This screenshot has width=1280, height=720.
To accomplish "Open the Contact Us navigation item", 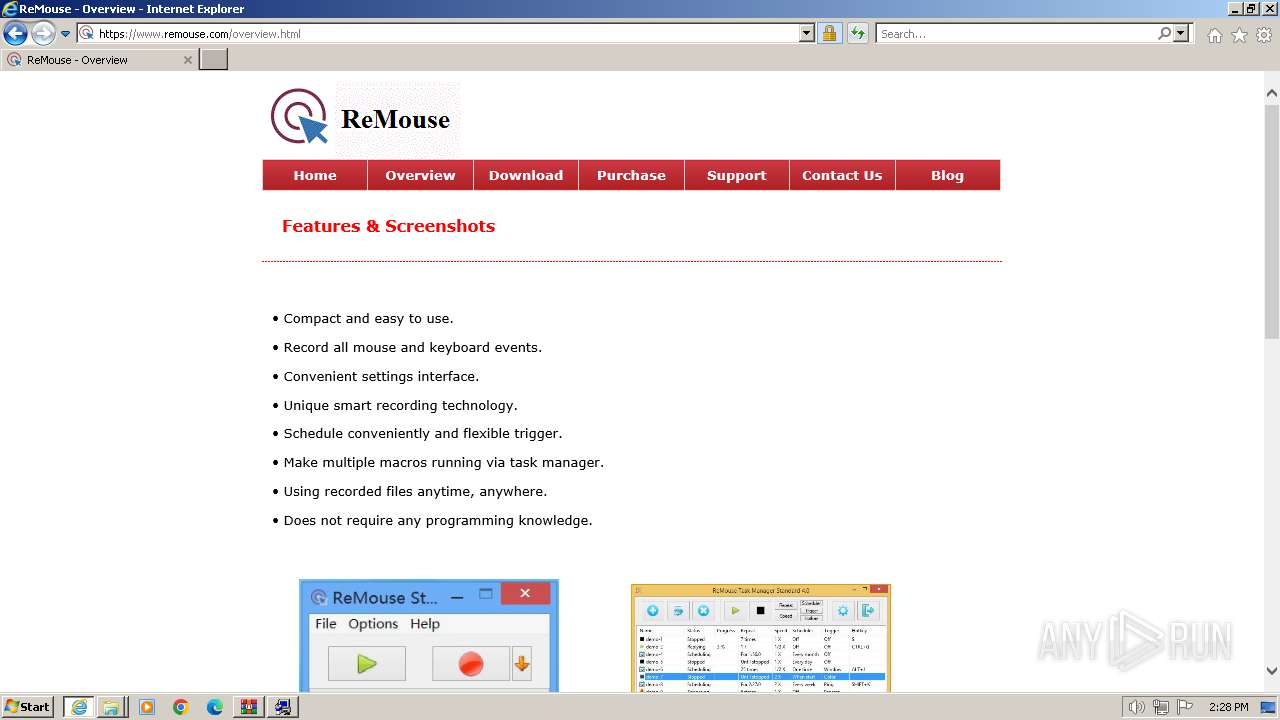I will coord(842,175).
